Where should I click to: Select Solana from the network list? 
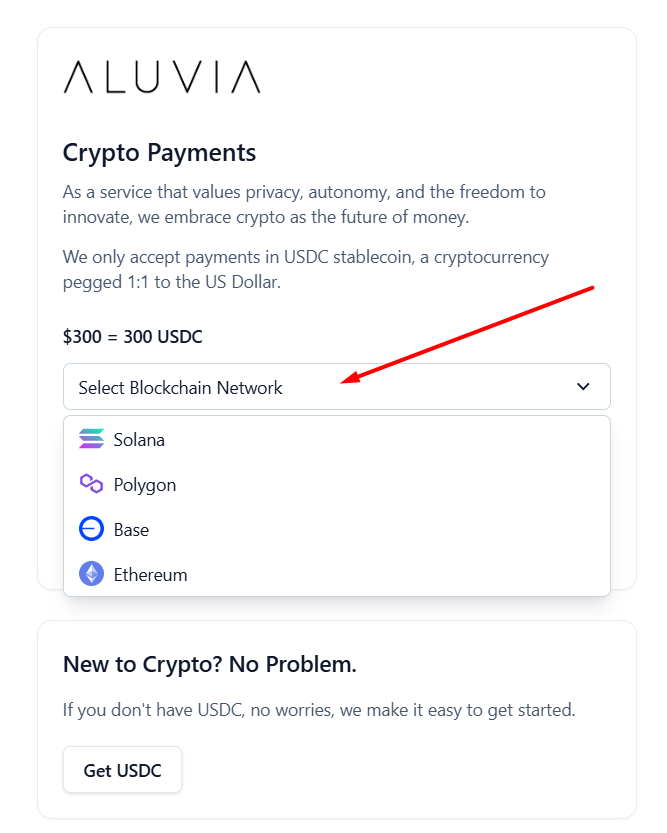140,439
